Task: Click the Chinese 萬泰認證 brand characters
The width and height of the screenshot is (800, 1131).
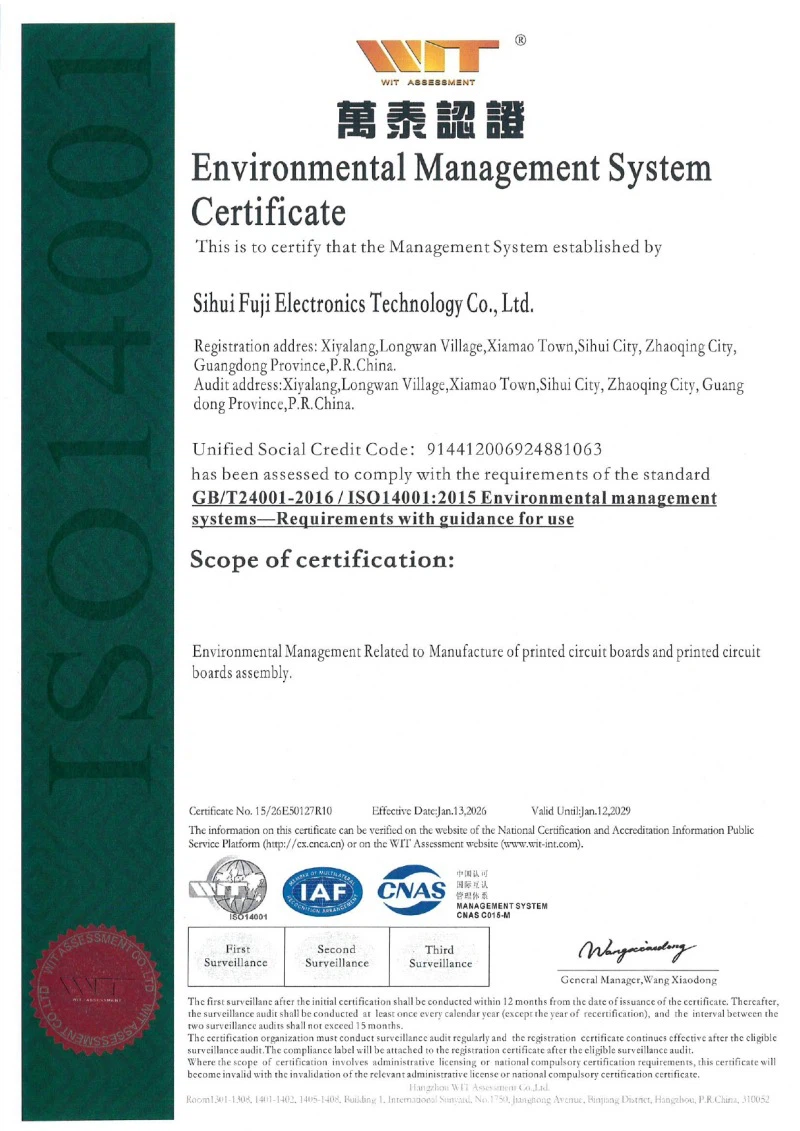Action: 426,122
